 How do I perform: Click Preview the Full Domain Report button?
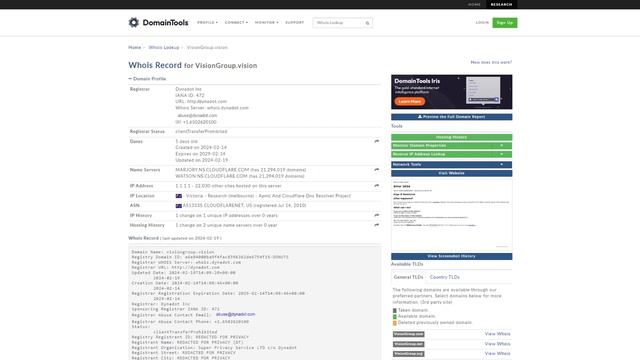[451, 117]
